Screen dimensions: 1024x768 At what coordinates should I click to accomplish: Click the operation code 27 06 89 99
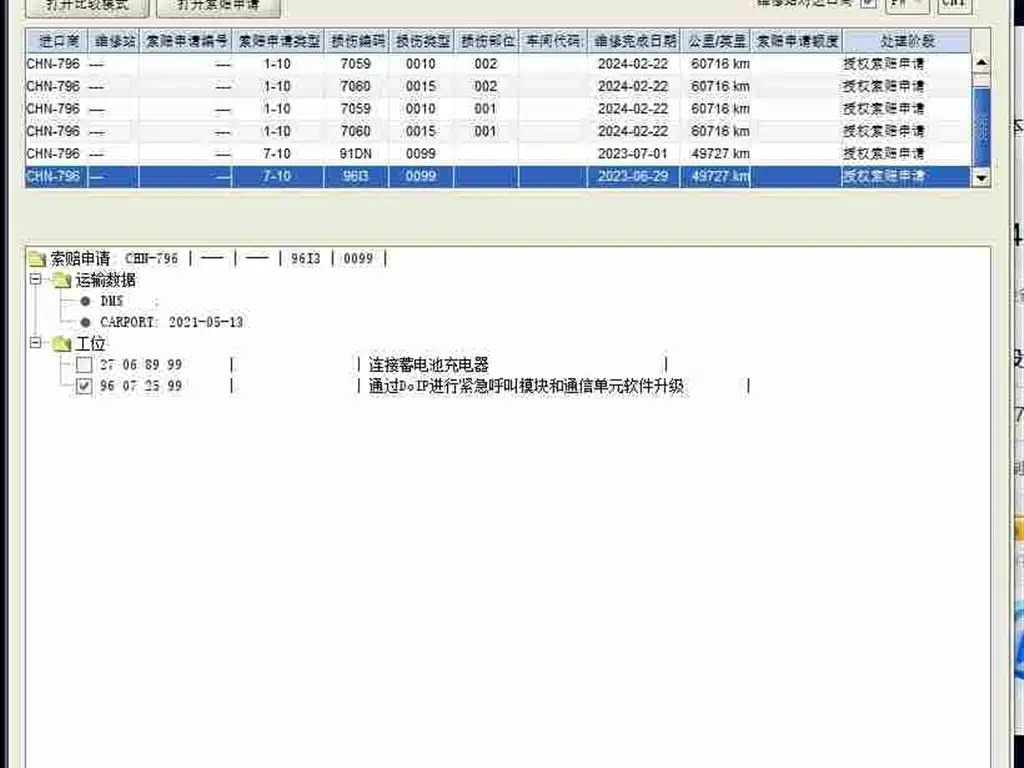click(x=141, y=364)
